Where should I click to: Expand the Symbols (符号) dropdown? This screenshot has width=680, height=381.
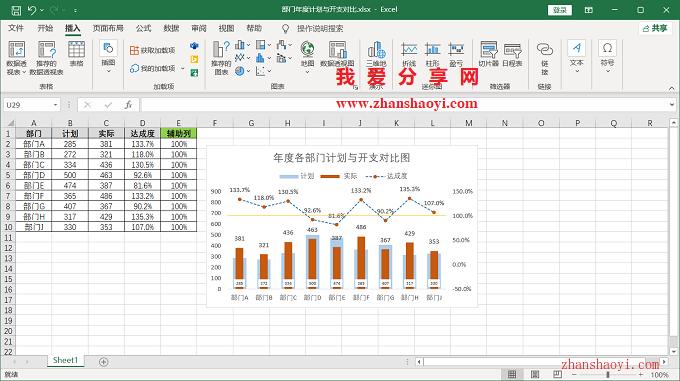click(x=608, y=72)
